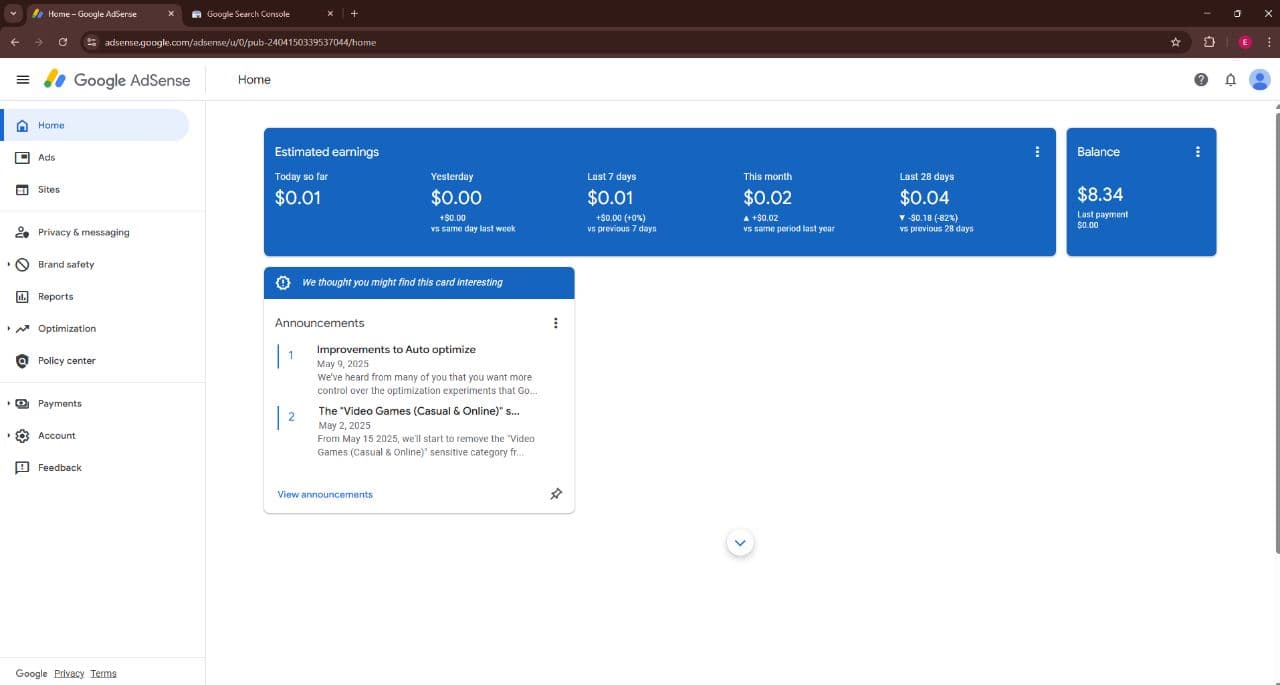View site information in the address bar
This screenshot has height=685, width=1280.
91,42
